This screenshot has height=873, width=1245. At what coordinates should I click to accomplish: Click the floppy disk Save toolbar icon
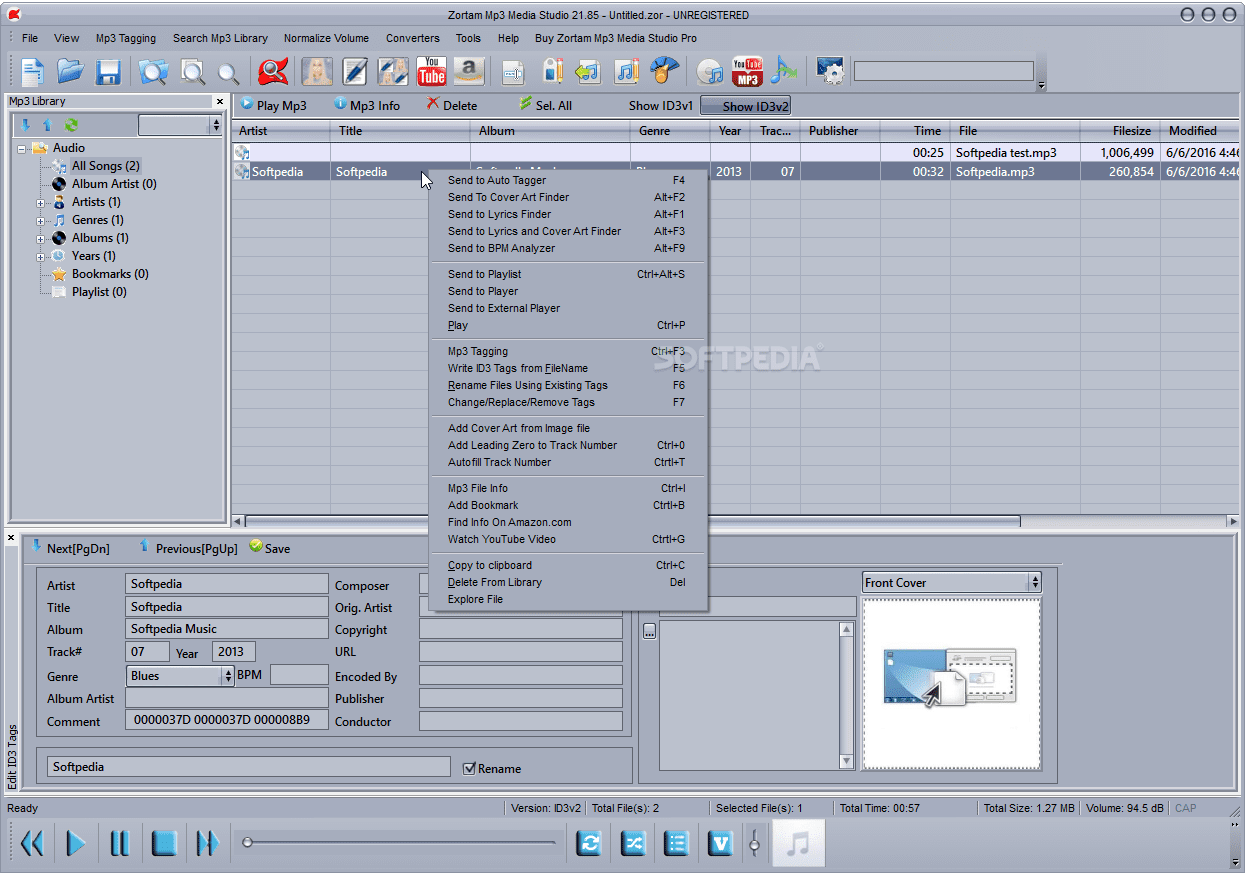tap(108, 71)
